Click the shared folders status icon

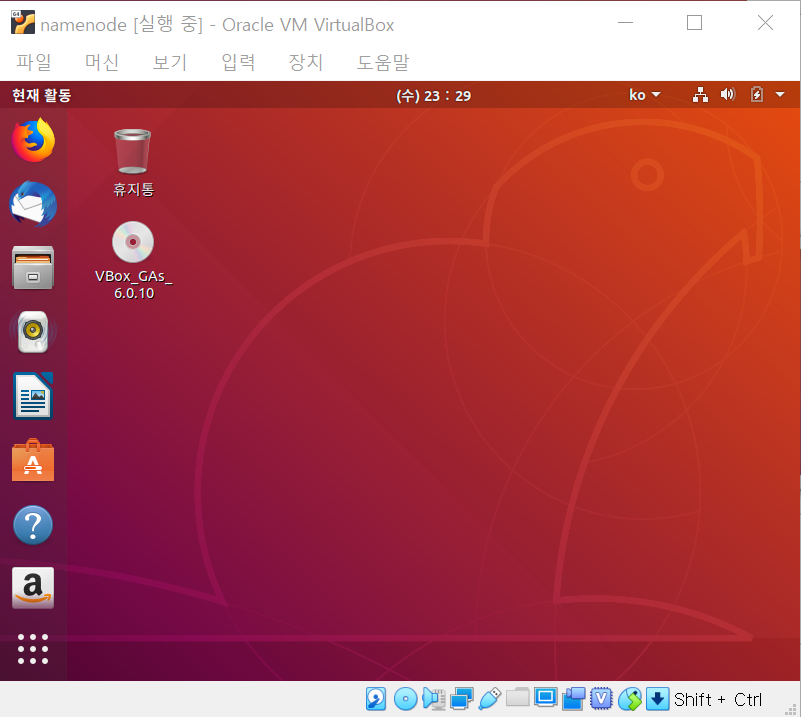(517, 697)
